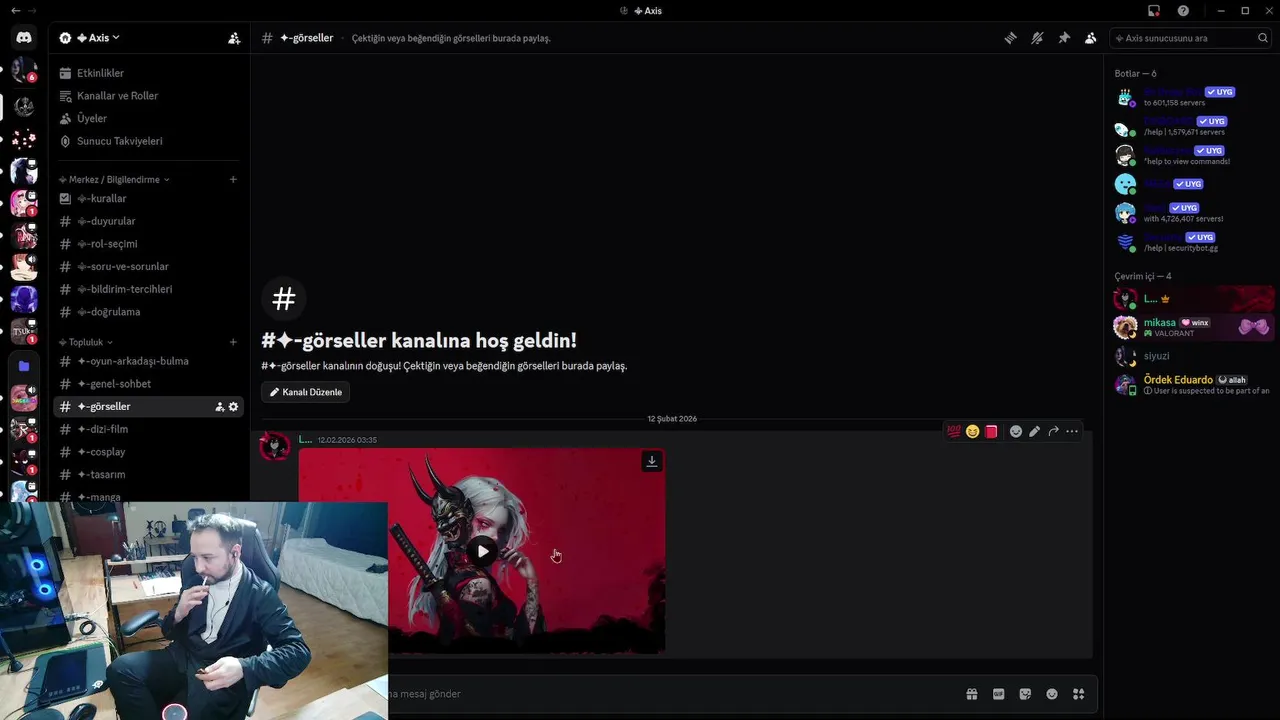Open Discord home direct messages

[24, 38]
